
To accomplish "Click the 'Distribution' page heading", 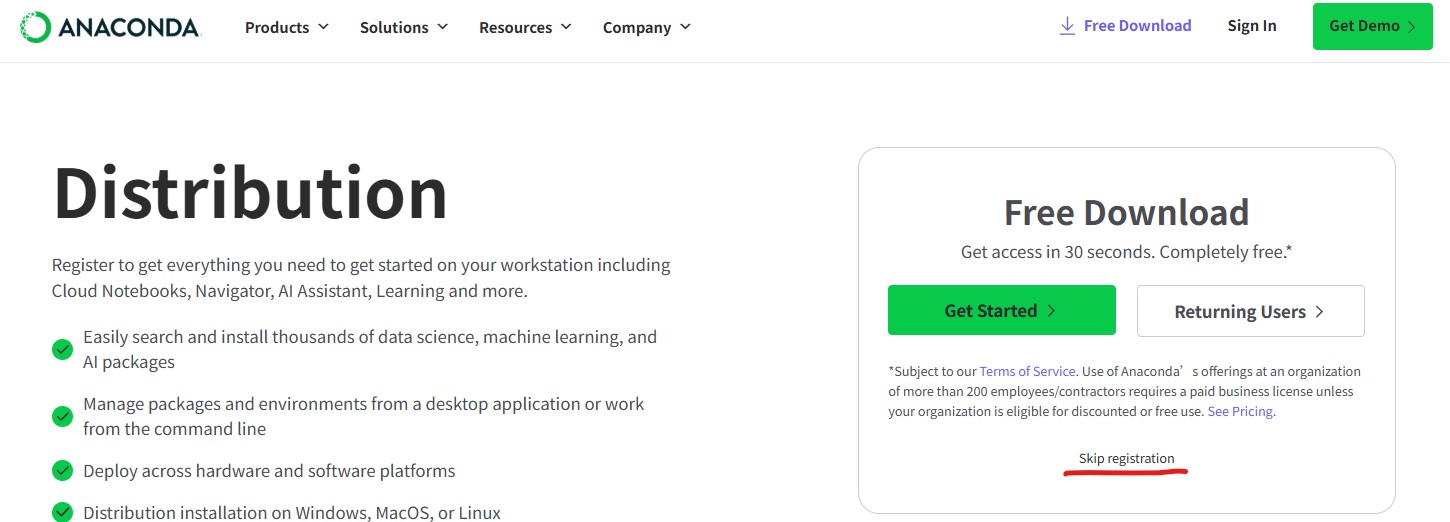I will (x=250, y=193).
